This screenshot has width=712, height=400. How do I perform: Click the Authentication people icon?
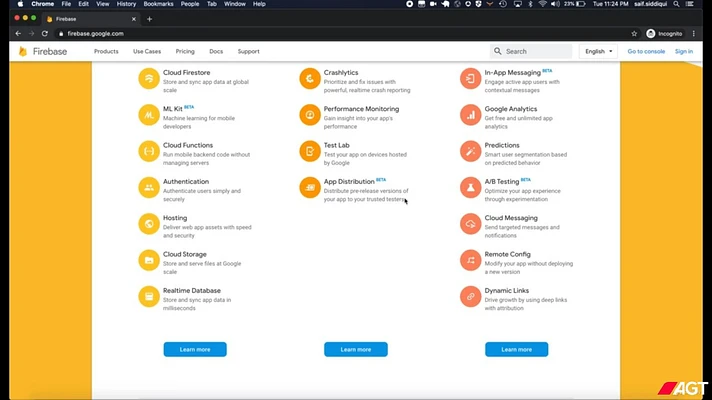(x=149, y=188)
